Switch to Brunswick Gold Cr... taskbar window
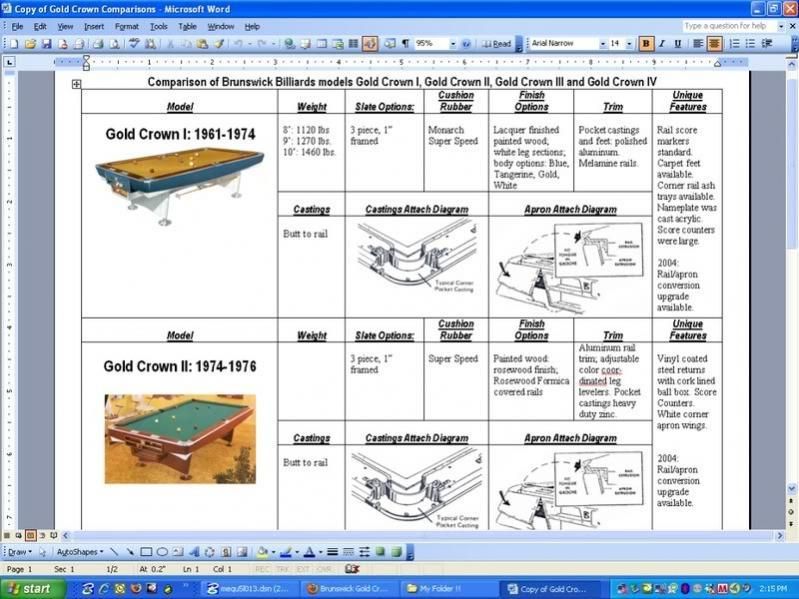Screen dimensions: 799x599 351,589
